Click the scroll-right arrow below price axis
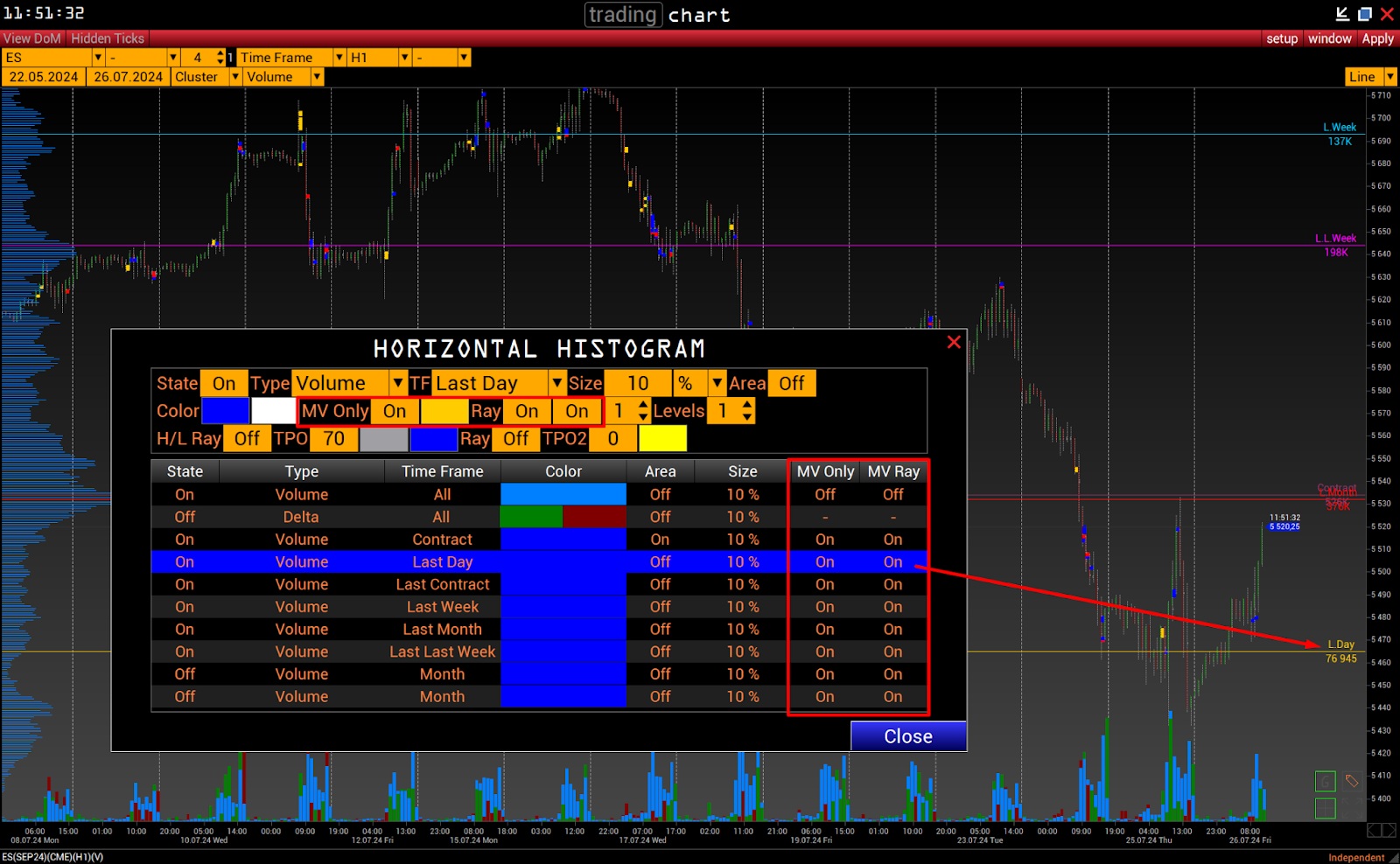The image size is (1400, 864). [x=1389, y=830]
